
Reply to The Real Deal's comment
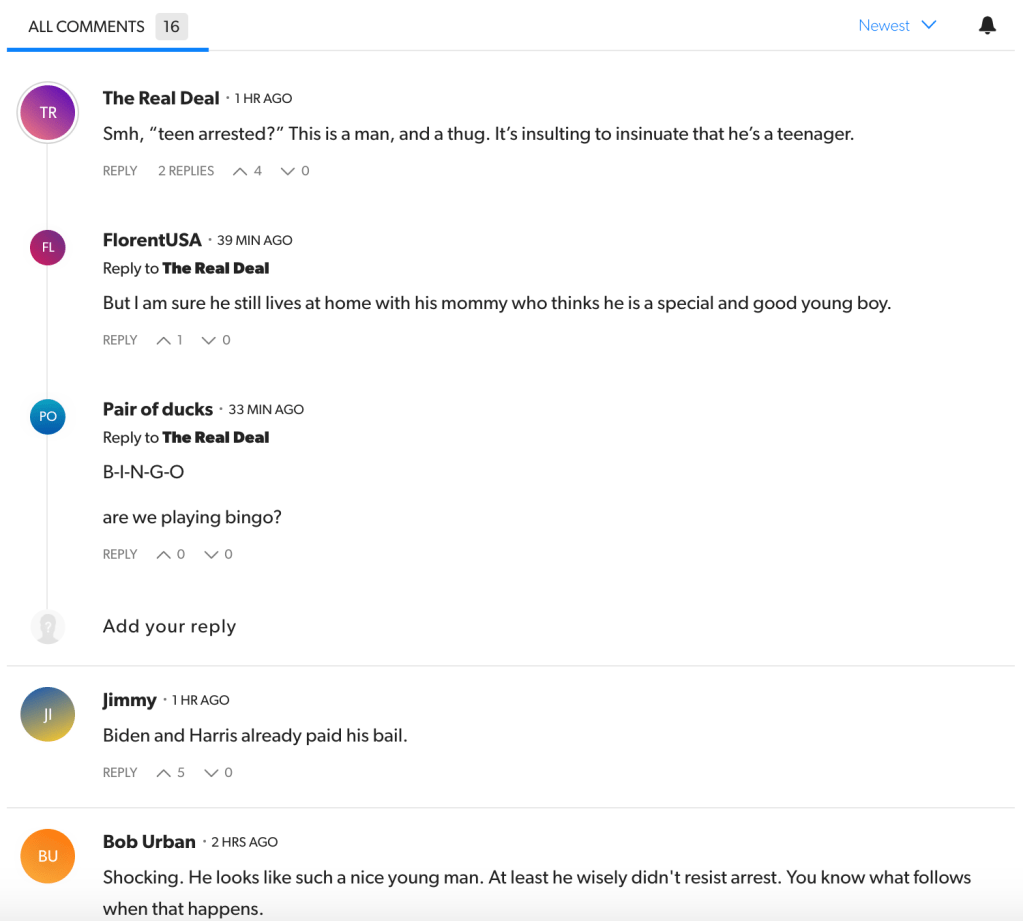tap(120, 171)
